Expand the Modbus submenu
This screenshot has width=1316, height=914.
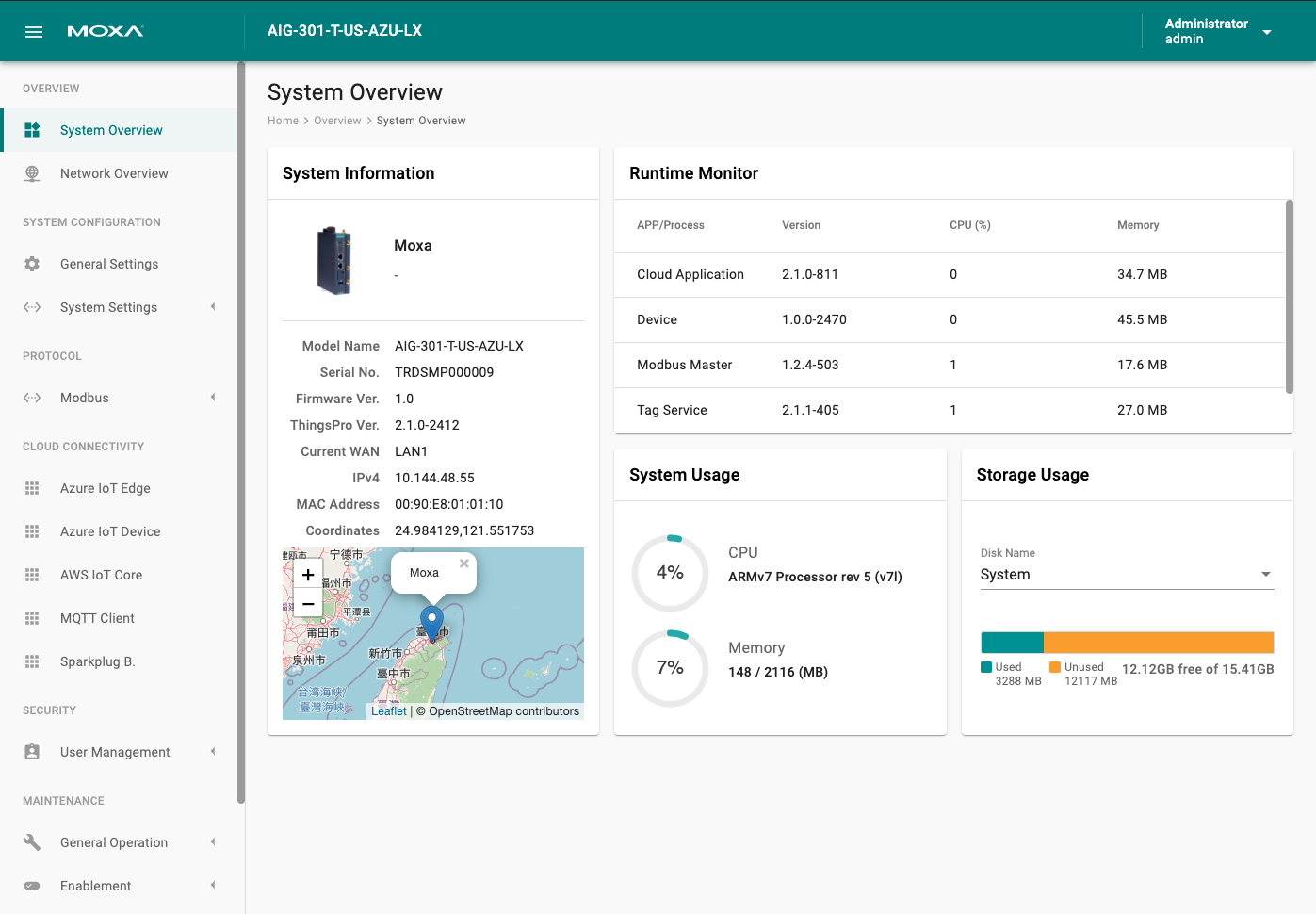coord(213,398)
